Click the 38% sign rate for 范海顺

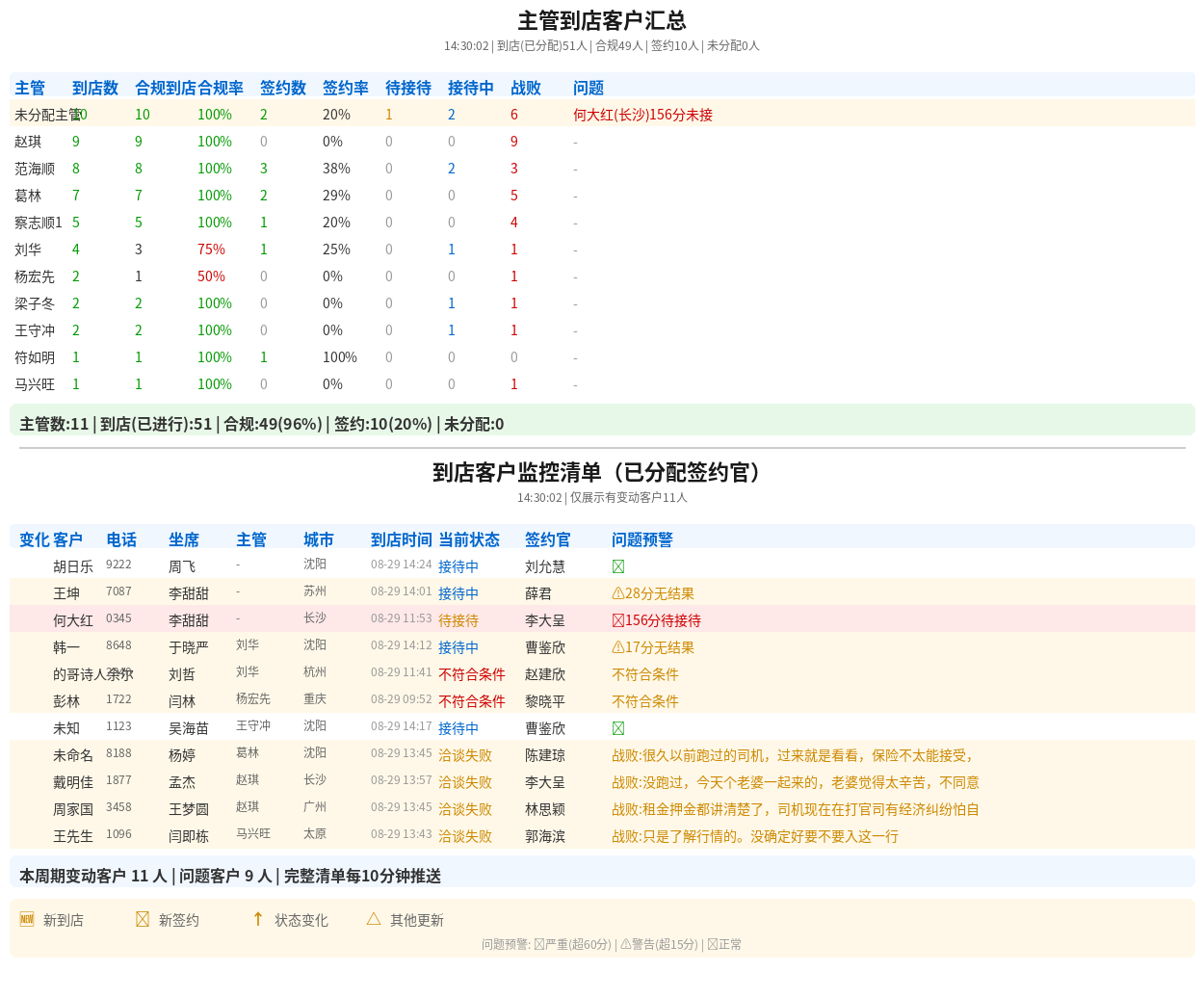click(x=336, y=169)
